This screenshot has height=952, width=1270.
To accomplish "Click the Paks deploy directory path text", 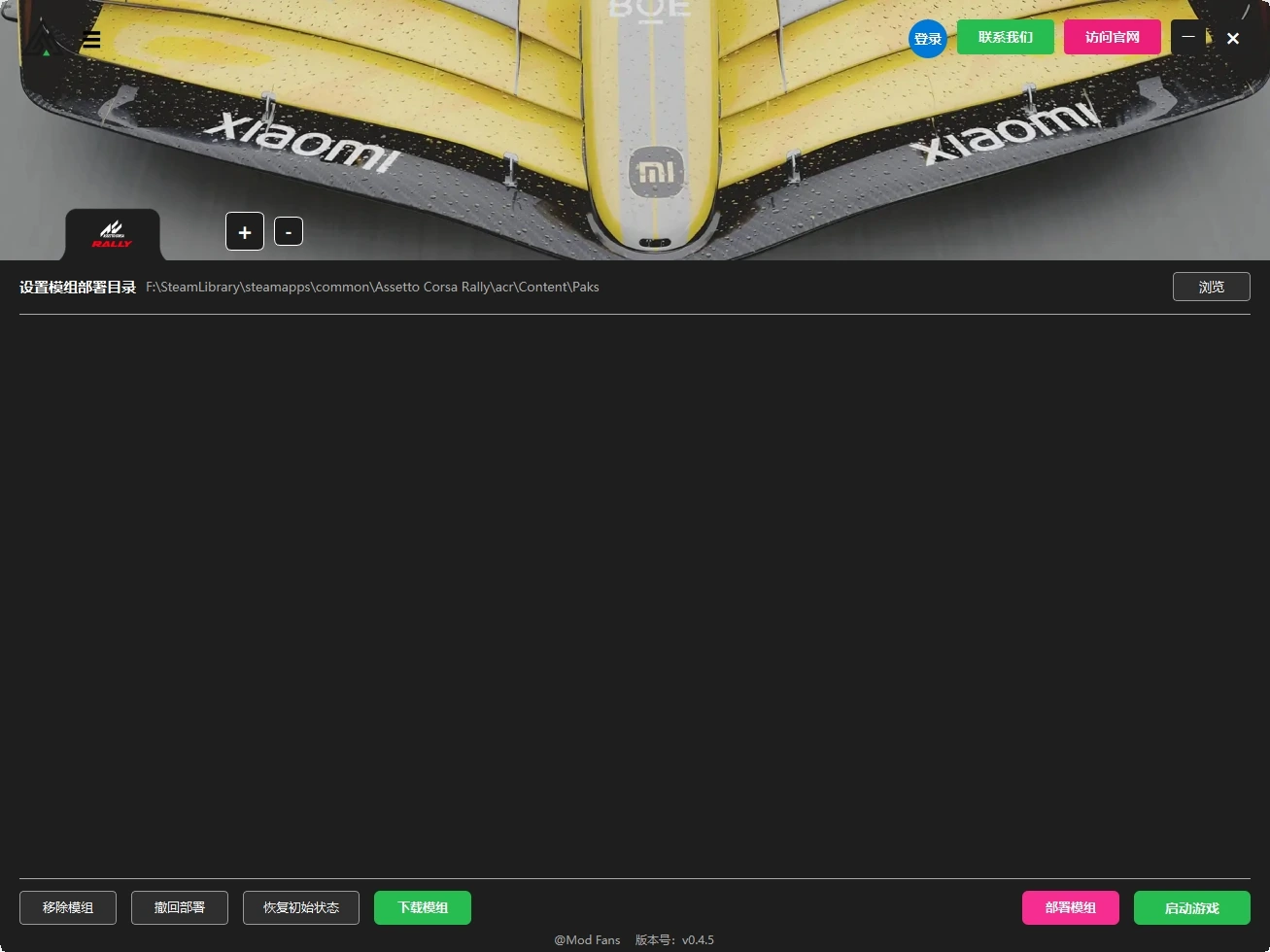I will click(372, 287).
